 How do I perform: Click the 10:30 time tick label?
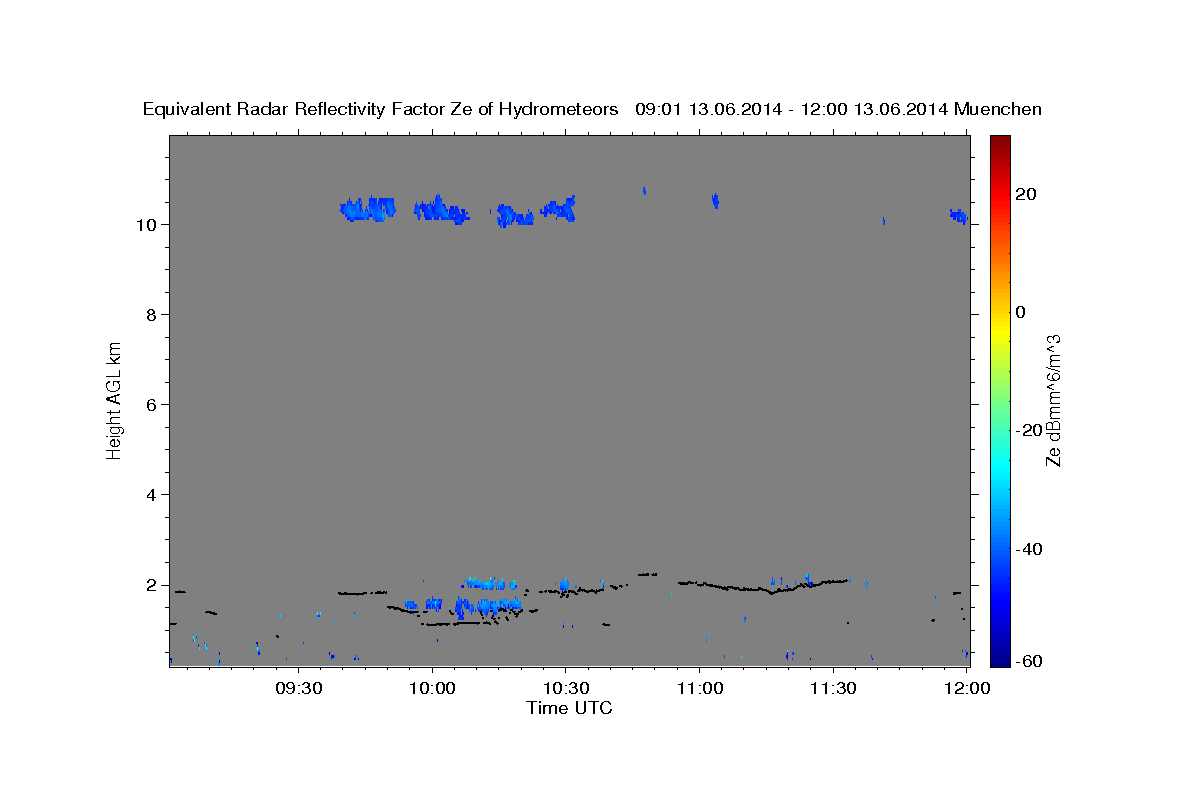click(565, 689)
